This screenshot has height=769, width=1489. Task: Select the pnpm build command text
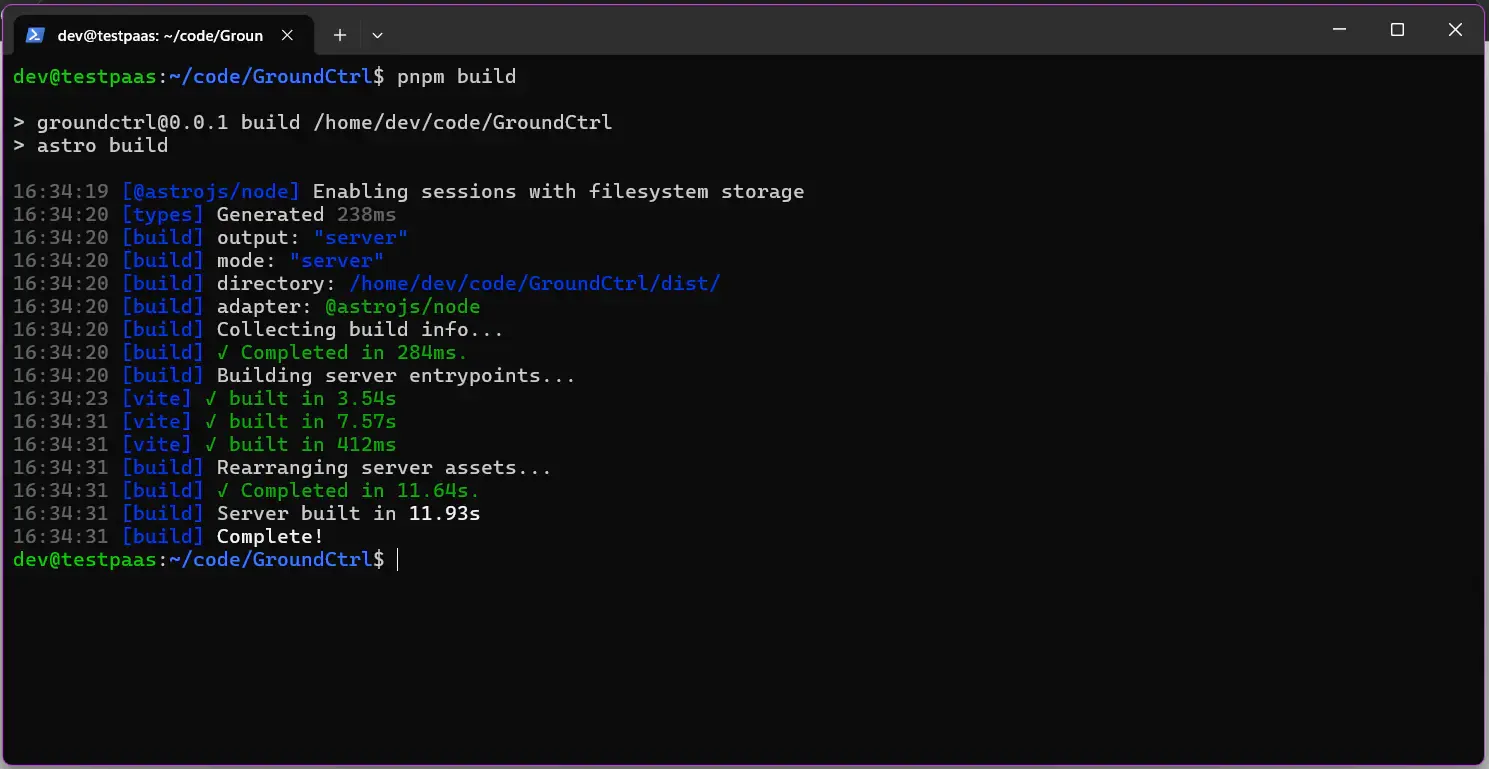click(x=458, y=76)
